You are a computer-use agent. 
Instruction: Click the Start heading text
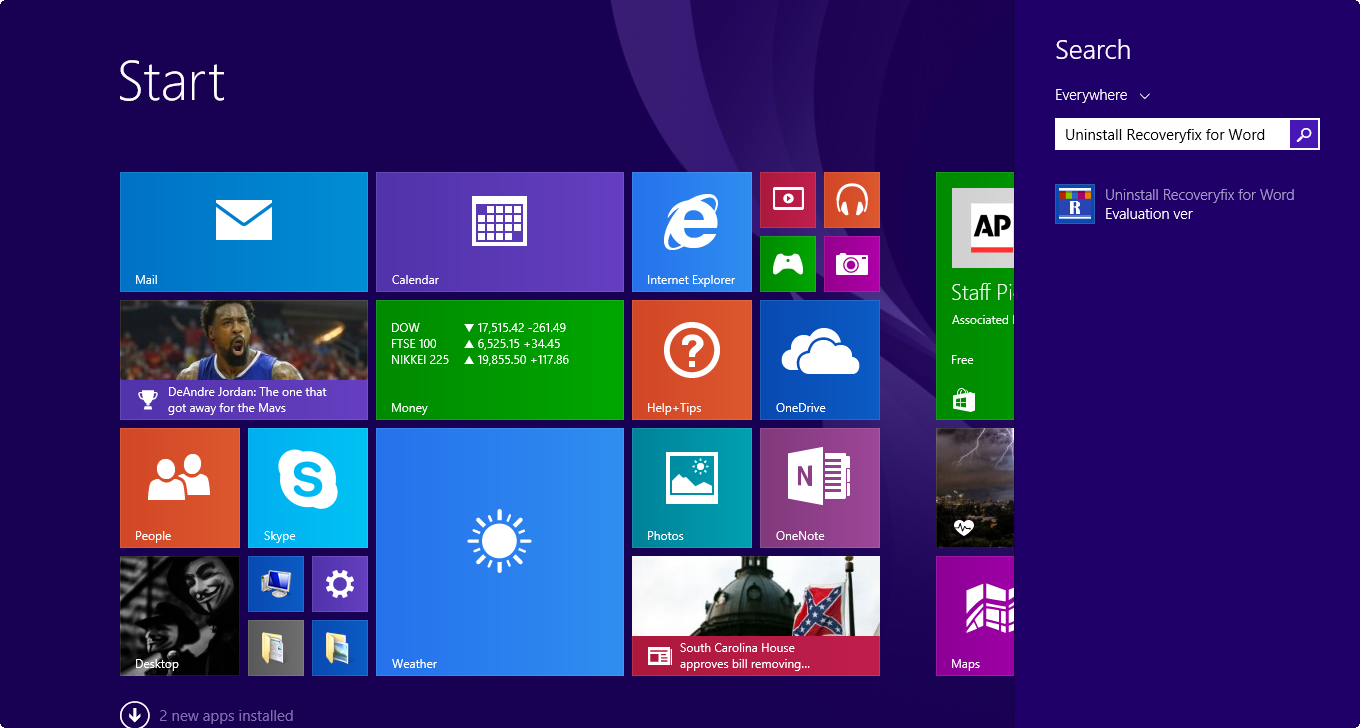click(172, 81)
